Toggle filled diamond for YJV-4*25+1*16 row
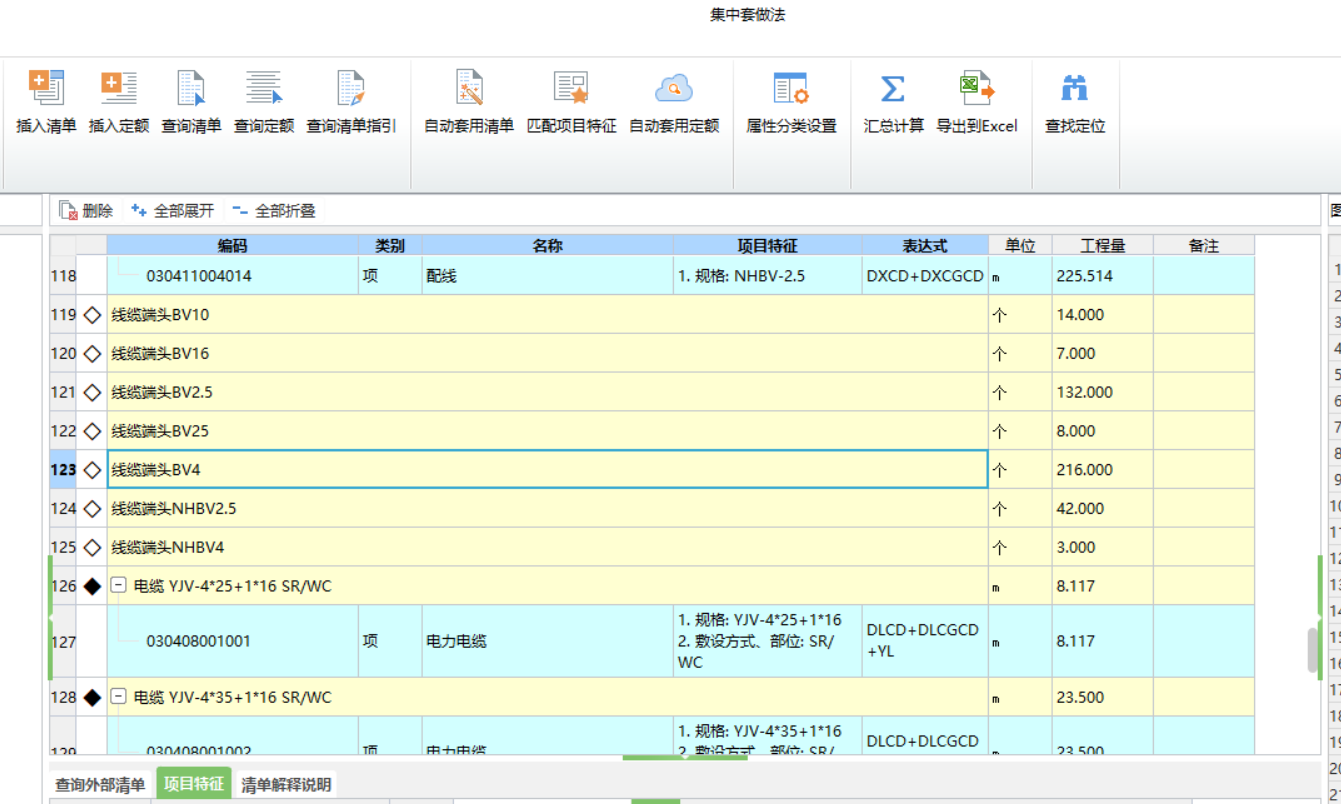Image resolution: width=1341 pixels, height=804 pixels. 92,586
